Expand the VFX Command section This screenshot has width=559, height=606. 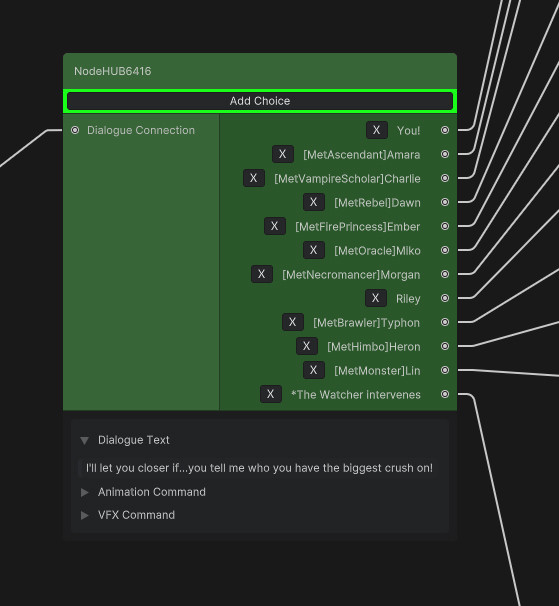[84, 515]
